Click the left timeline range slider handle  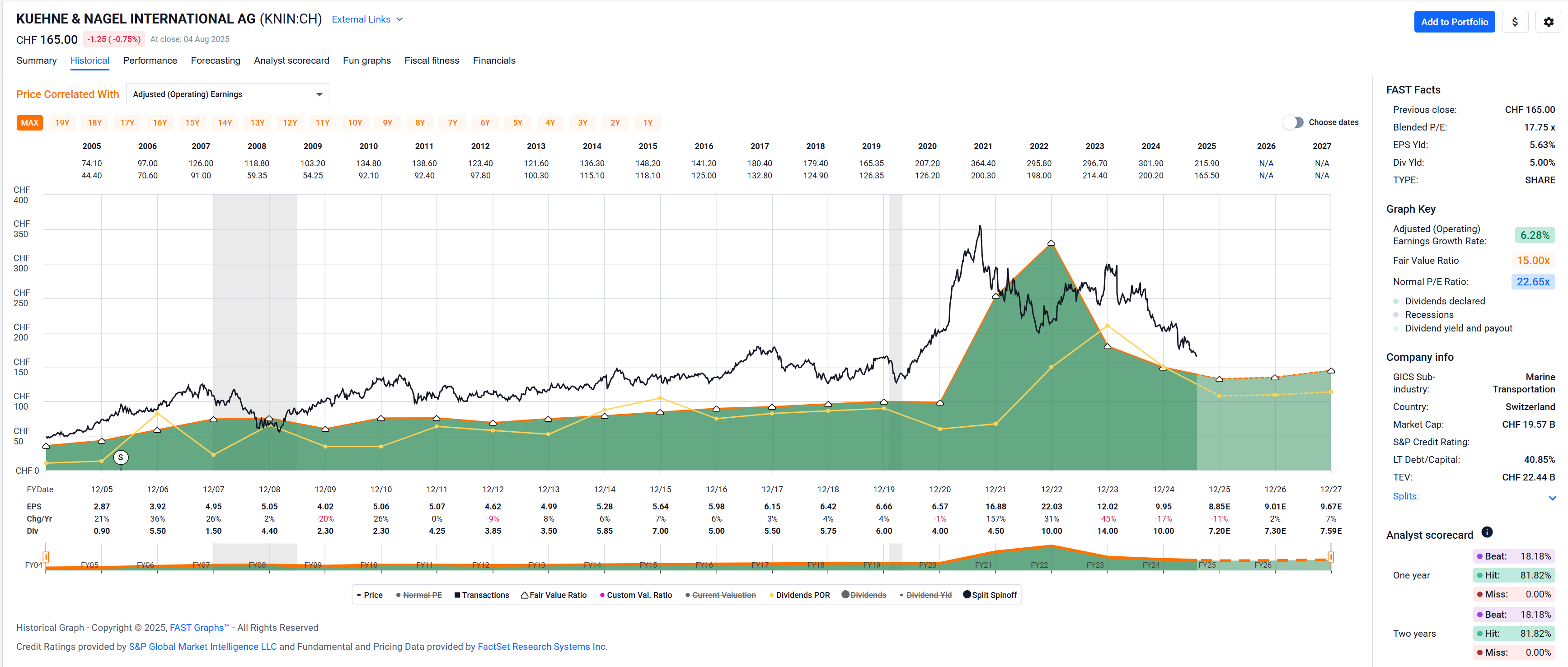point(46,556)
